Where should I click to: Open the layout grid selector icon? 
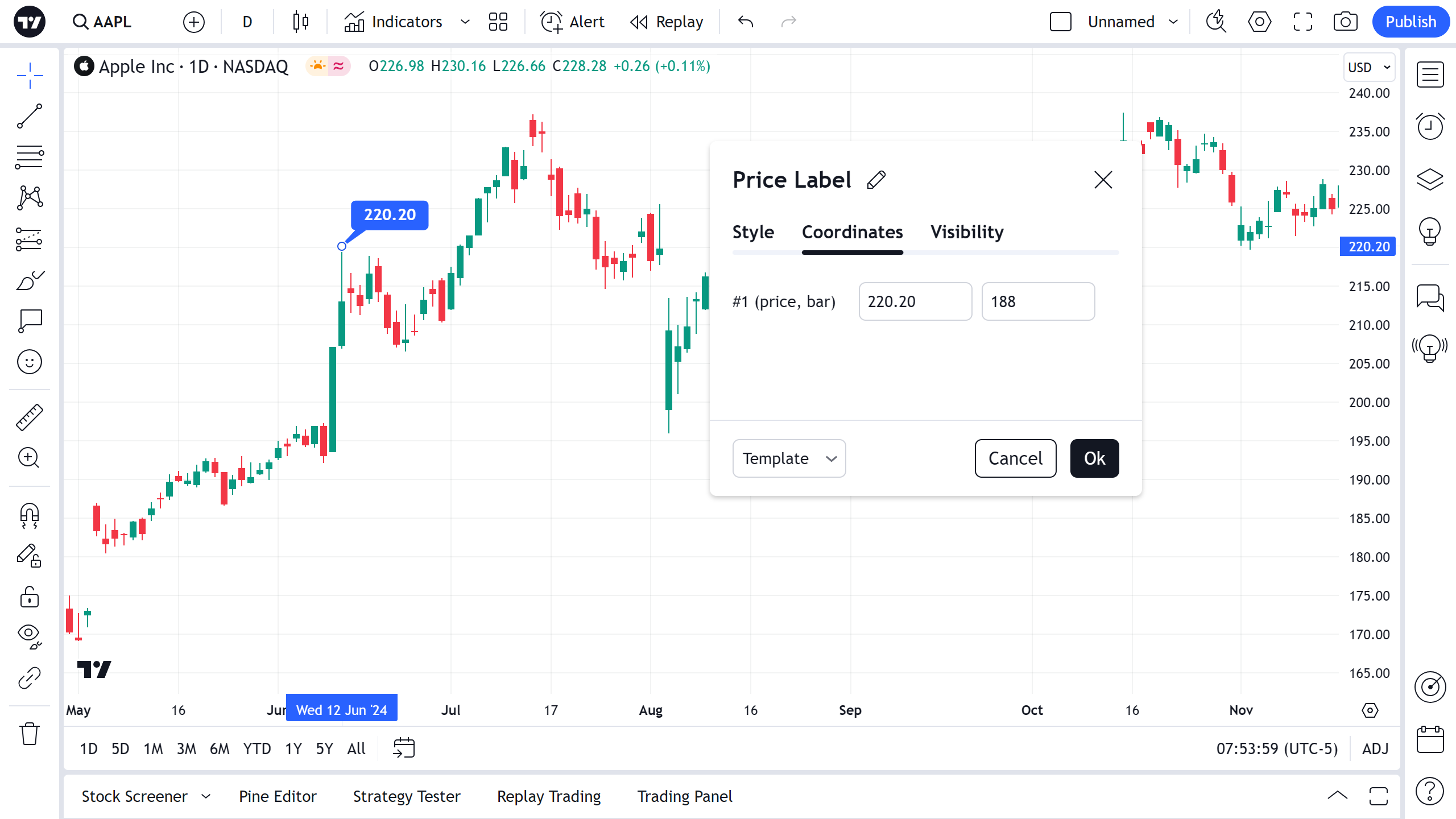pyautogui.click(x=498, y=22)
